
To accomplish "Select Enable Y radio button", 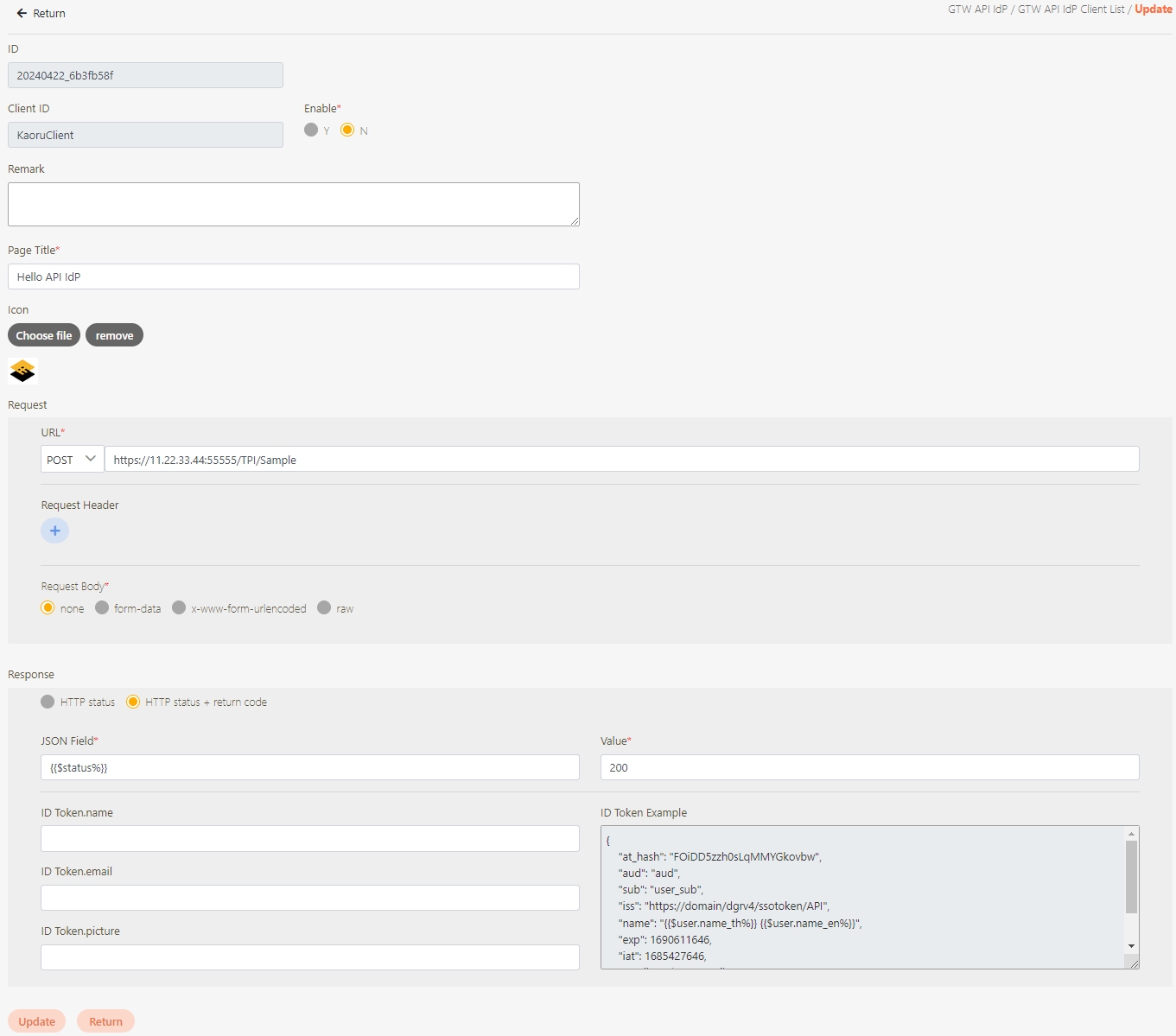I will pos(311,130).
